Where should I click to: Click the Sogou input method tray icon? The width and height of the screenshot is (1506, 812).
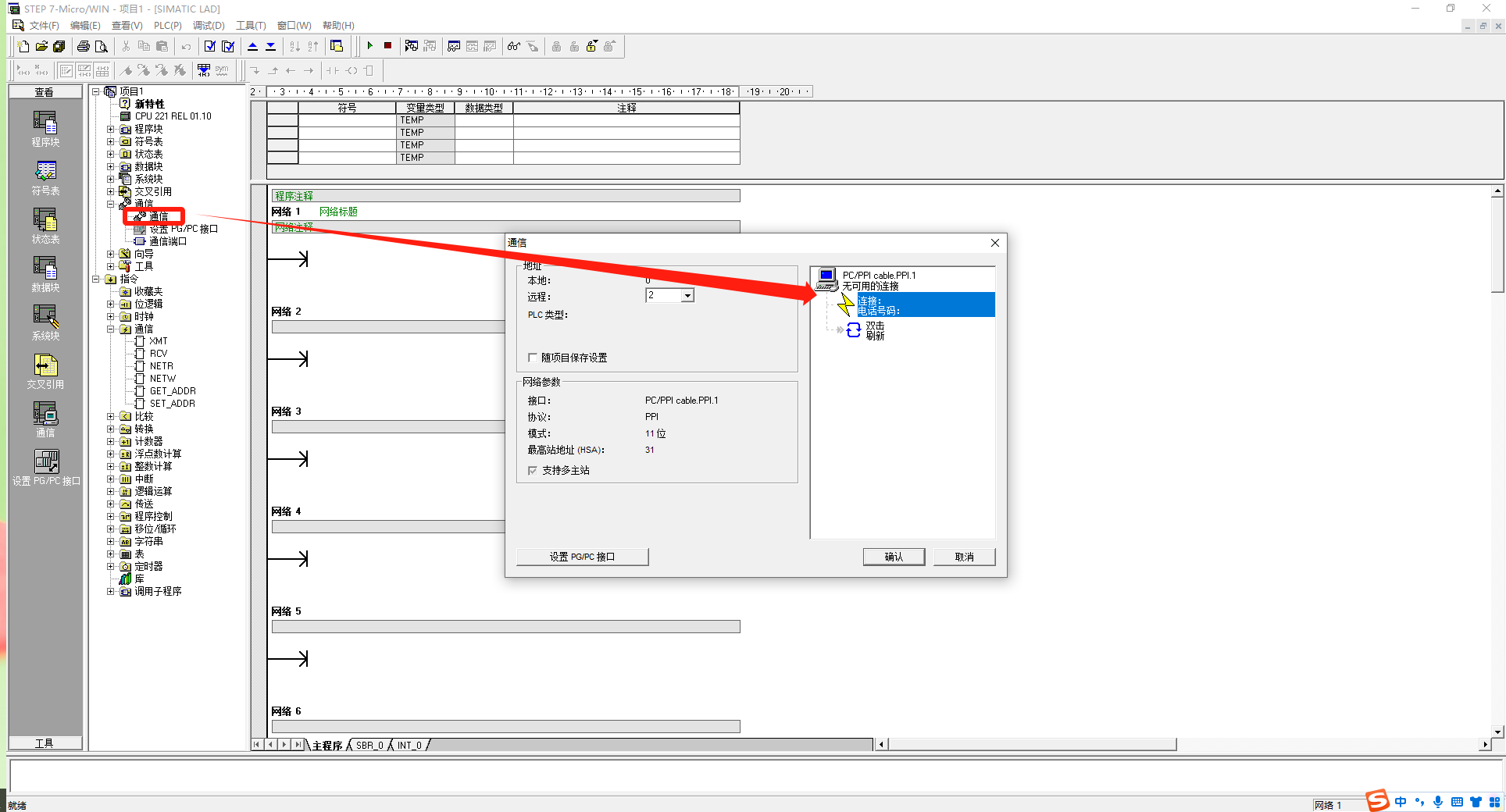coord(1378,800)
